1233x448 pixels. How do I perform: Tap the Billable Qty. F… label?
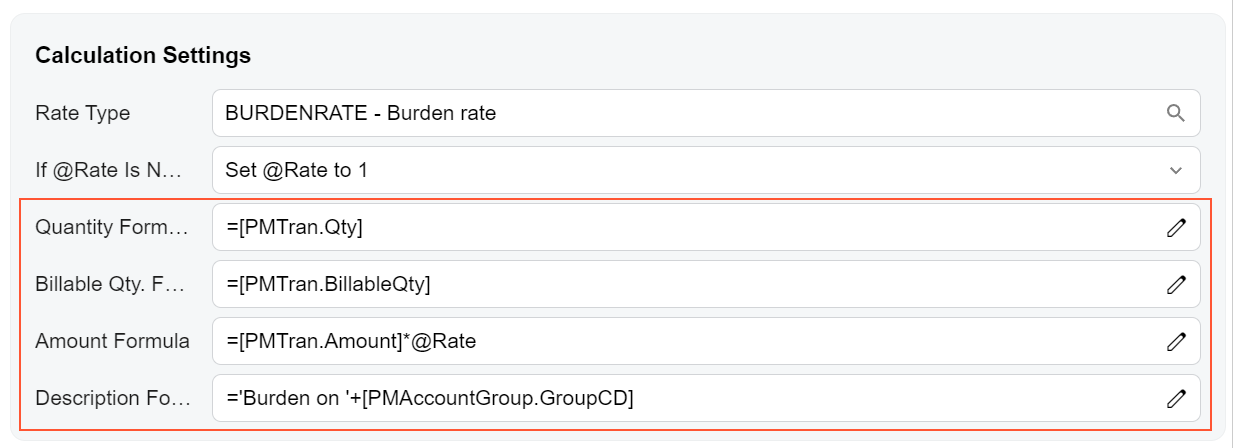coord(110,284)
